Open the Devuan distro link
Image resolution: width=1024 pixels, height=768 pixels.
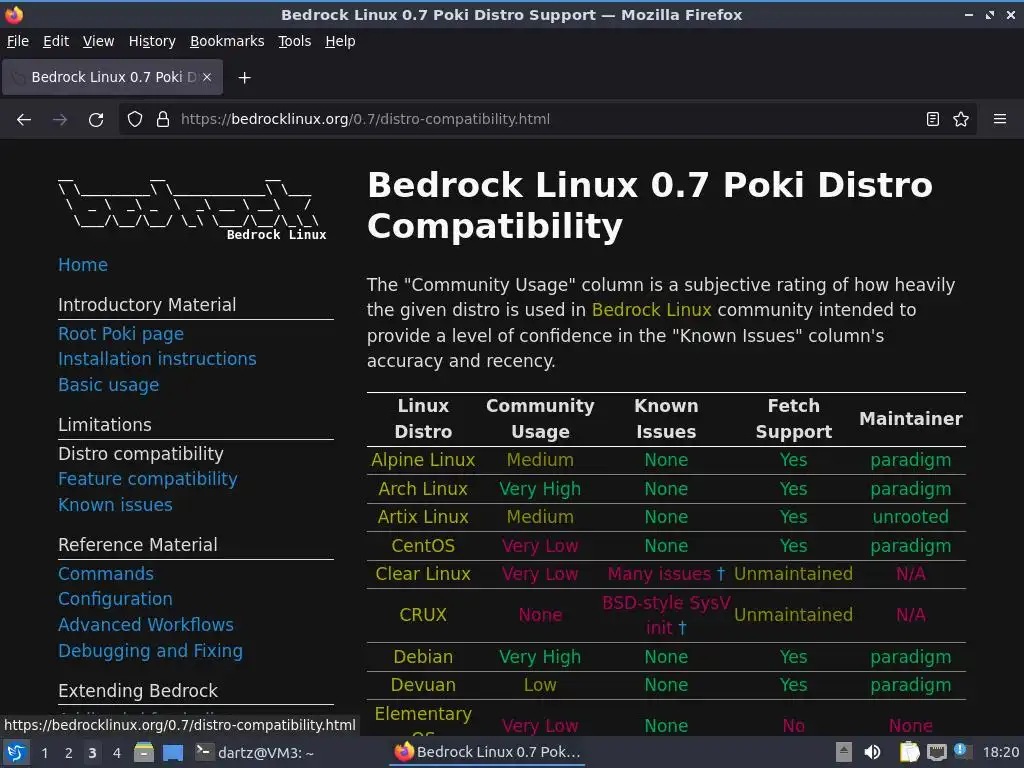(423, 685)
